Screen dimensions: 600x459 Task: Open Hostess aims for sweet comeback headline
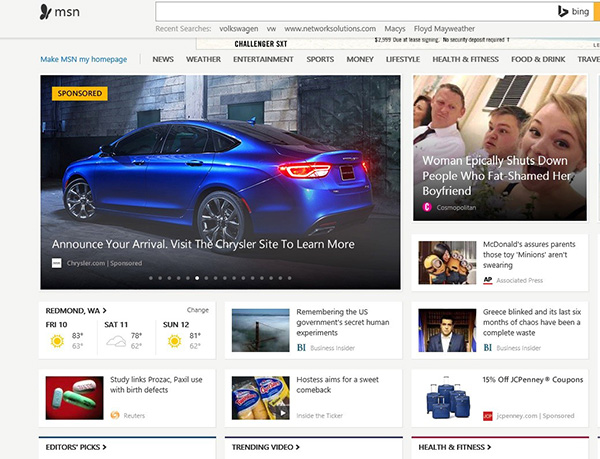(x=338, y=384)
